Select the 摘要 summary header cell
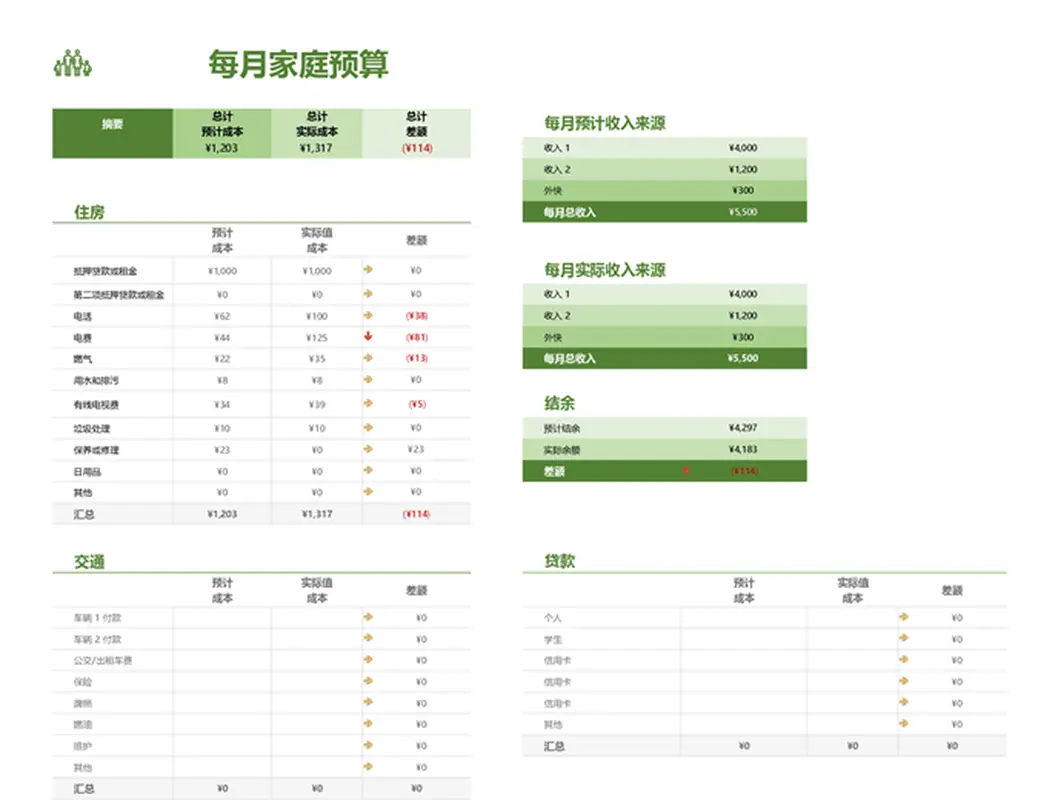Viewport: 1038px width, 800px height. (112, 131)
